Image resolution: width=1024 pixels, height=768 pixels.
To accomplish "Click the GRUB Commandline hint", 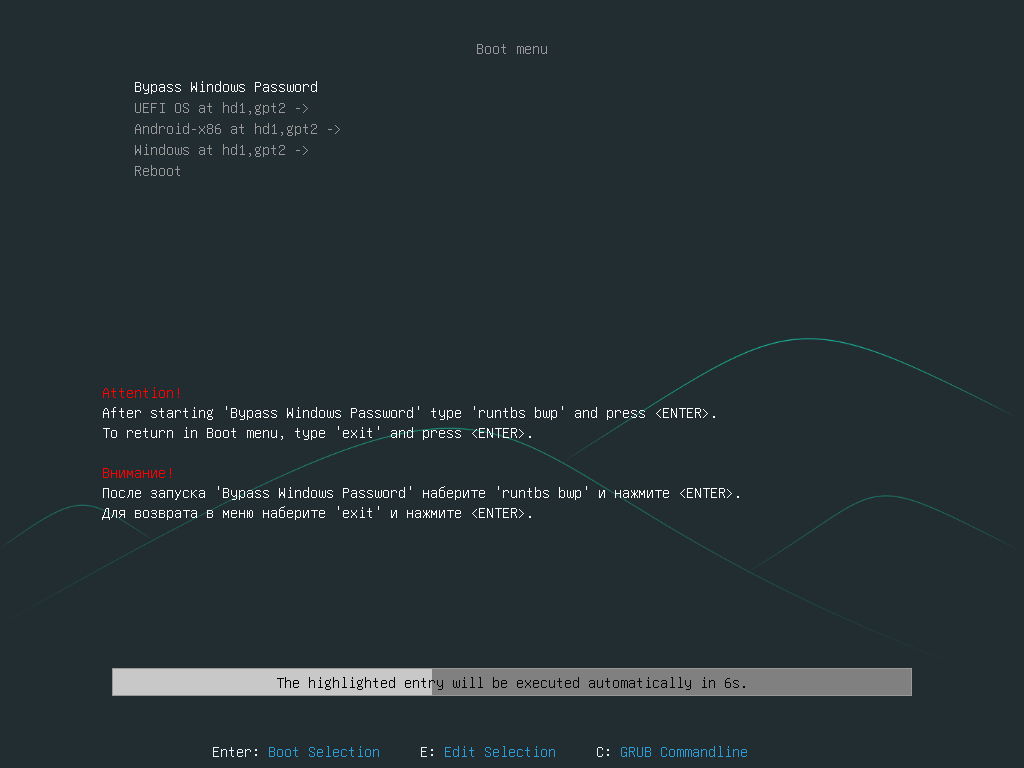I will (x=684, y=752).
